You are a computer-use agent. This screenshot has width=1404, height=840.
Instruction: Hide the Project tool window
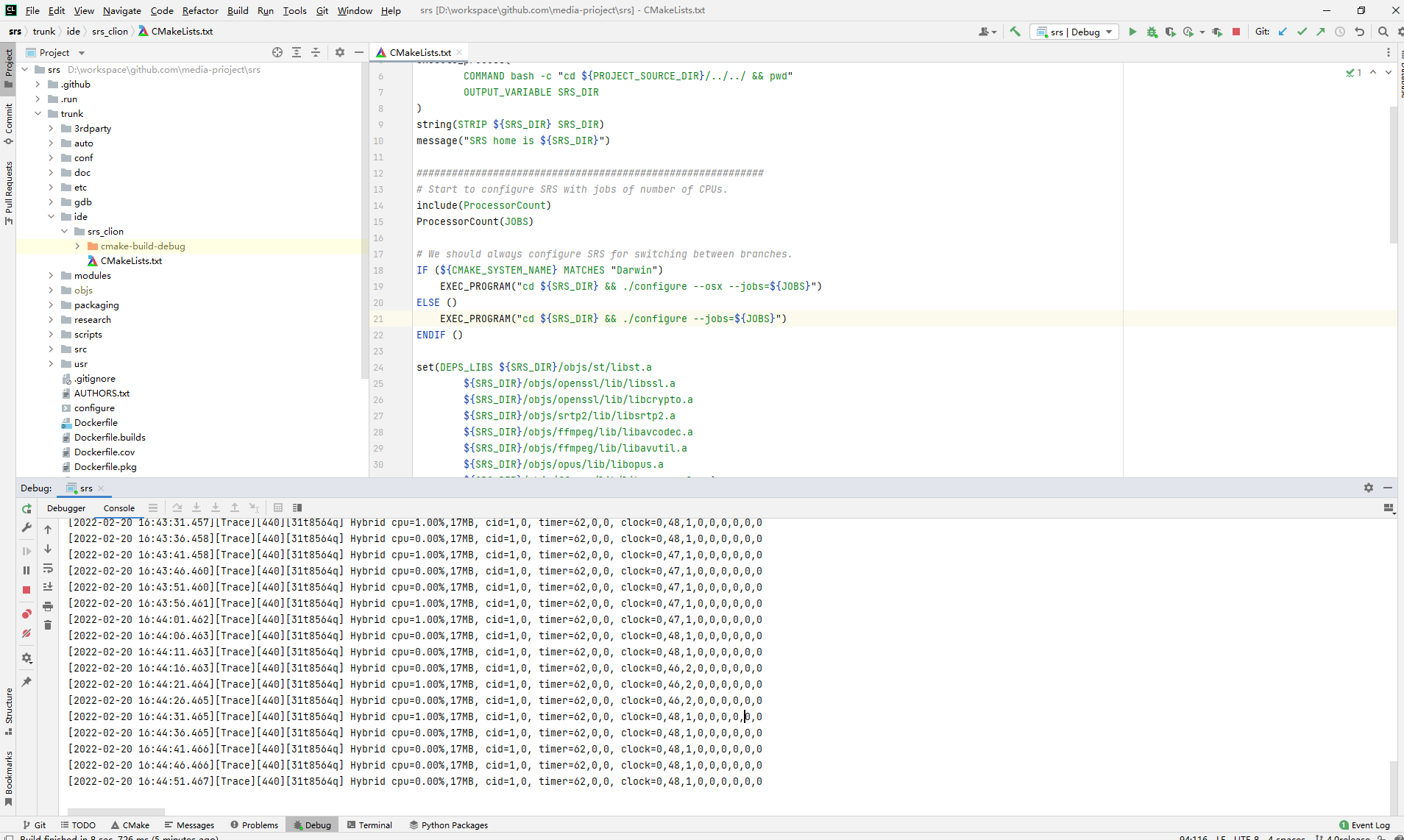point(359,52)
